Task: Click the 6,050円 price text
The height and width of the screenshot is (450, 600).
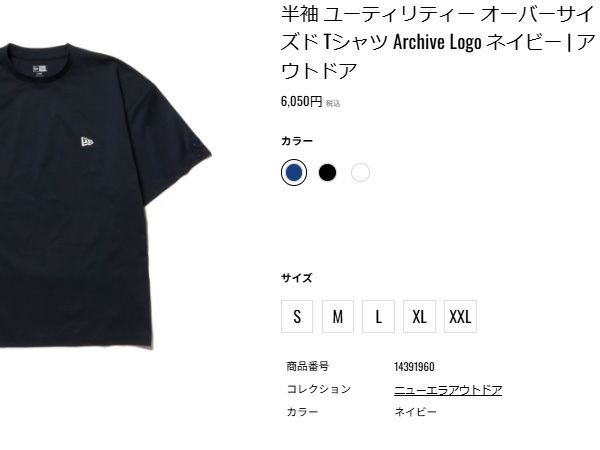Action: click(302, 101)
